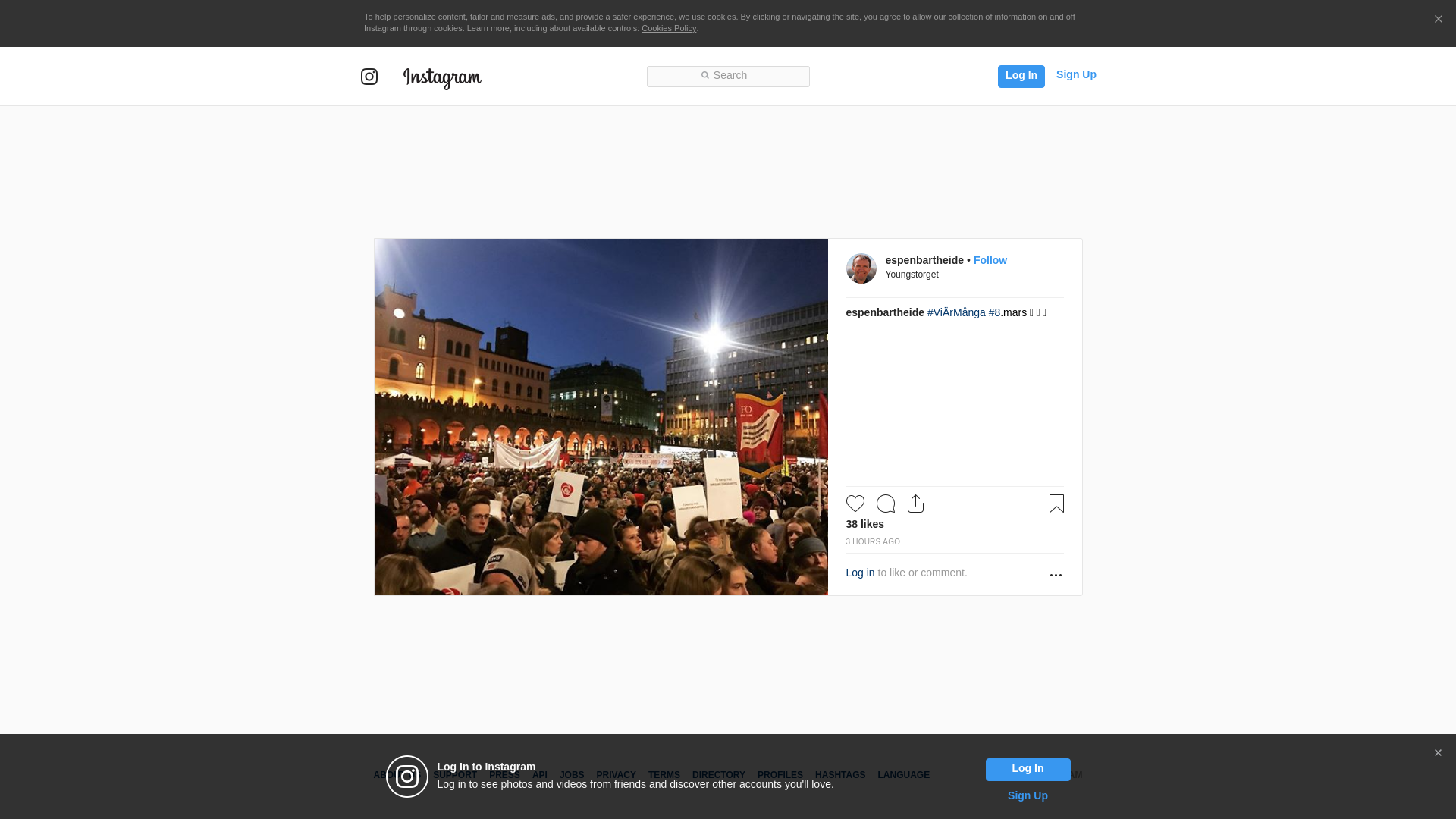
Task: Open the Youngstorget location
Action: point(912,275)
